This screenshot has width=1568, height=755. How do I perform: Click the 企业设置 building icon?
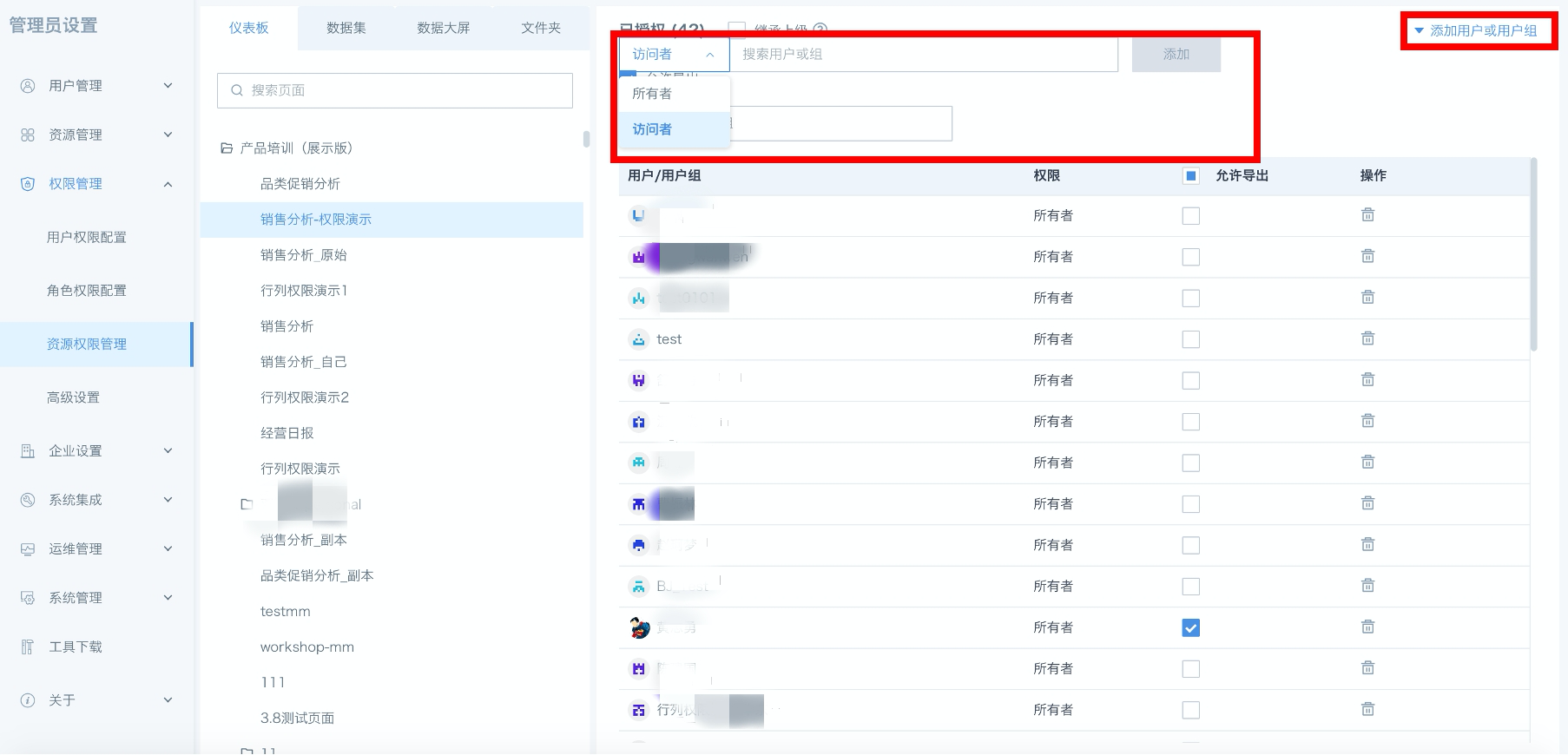point(28,451)
